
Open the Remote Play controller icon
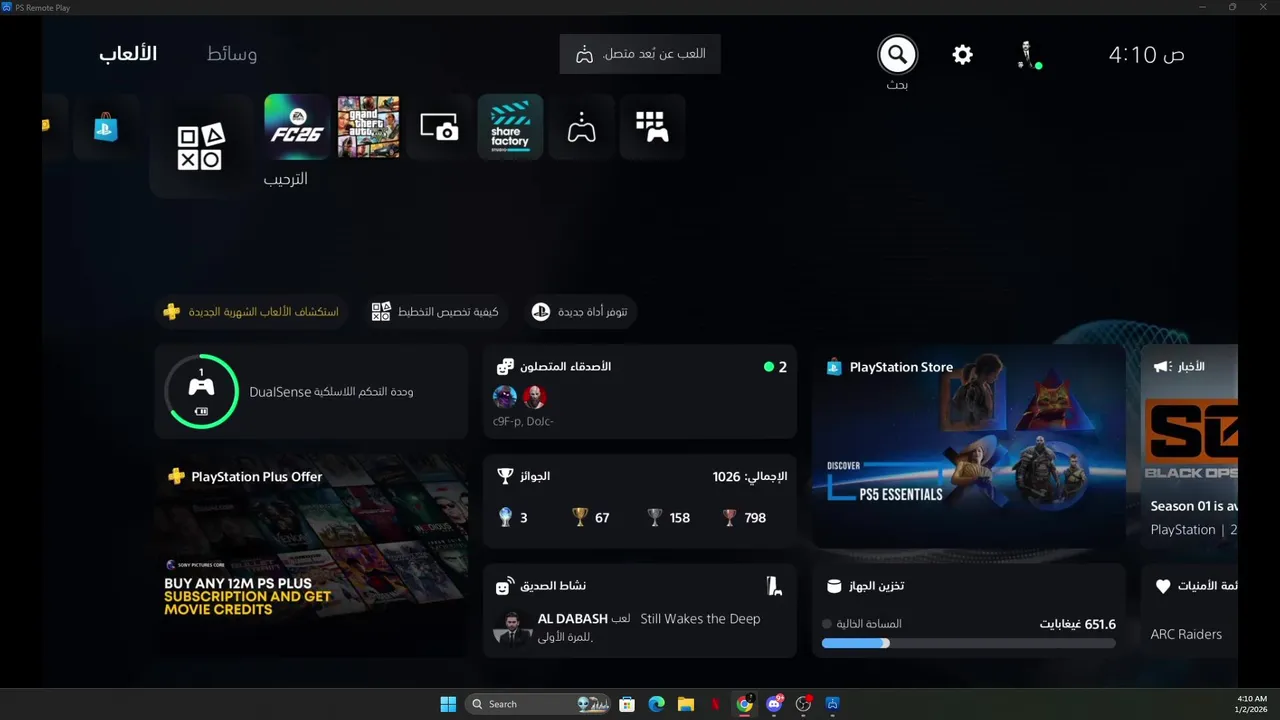pos(581,127)
